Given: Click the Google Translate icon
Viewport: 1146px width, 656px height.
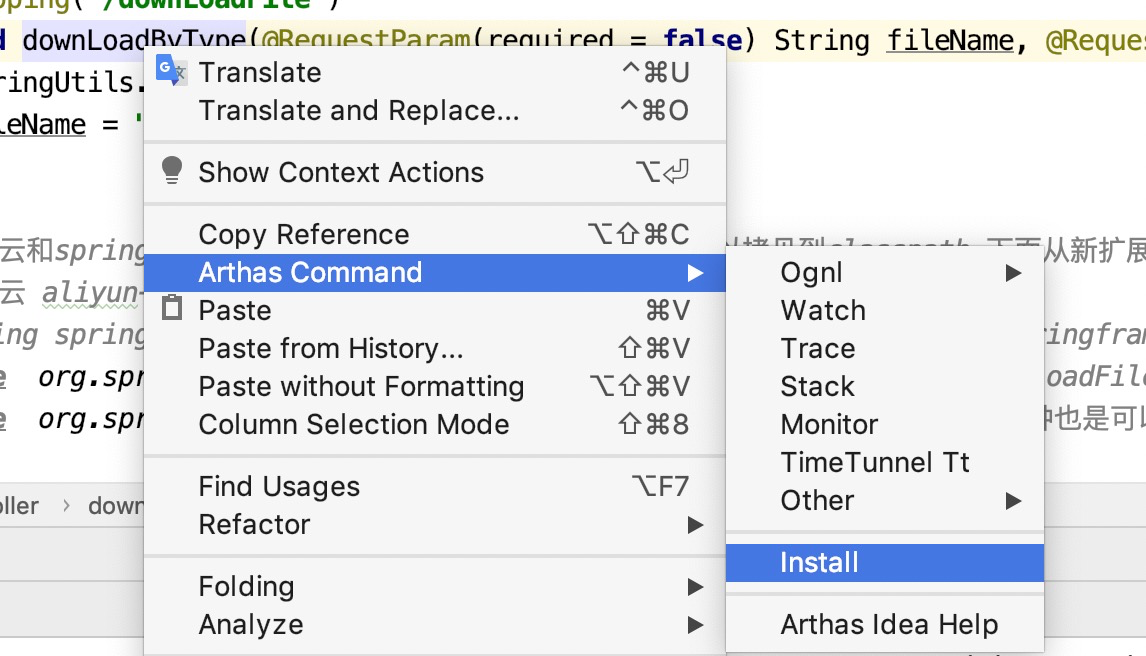Looking at the screenshot, I should (172, 71).
